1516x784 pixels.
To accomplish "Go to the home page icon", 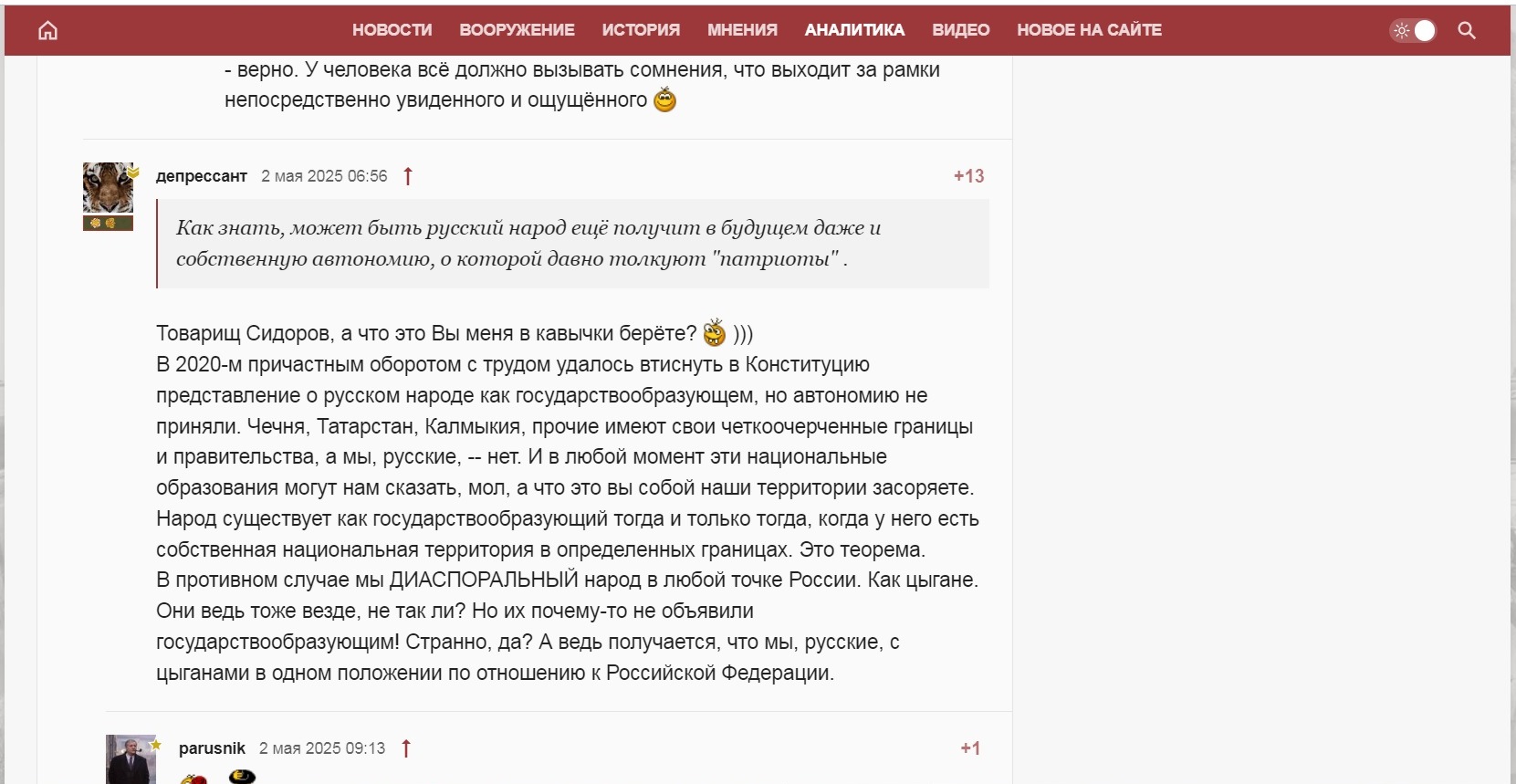I will (47, 30).
